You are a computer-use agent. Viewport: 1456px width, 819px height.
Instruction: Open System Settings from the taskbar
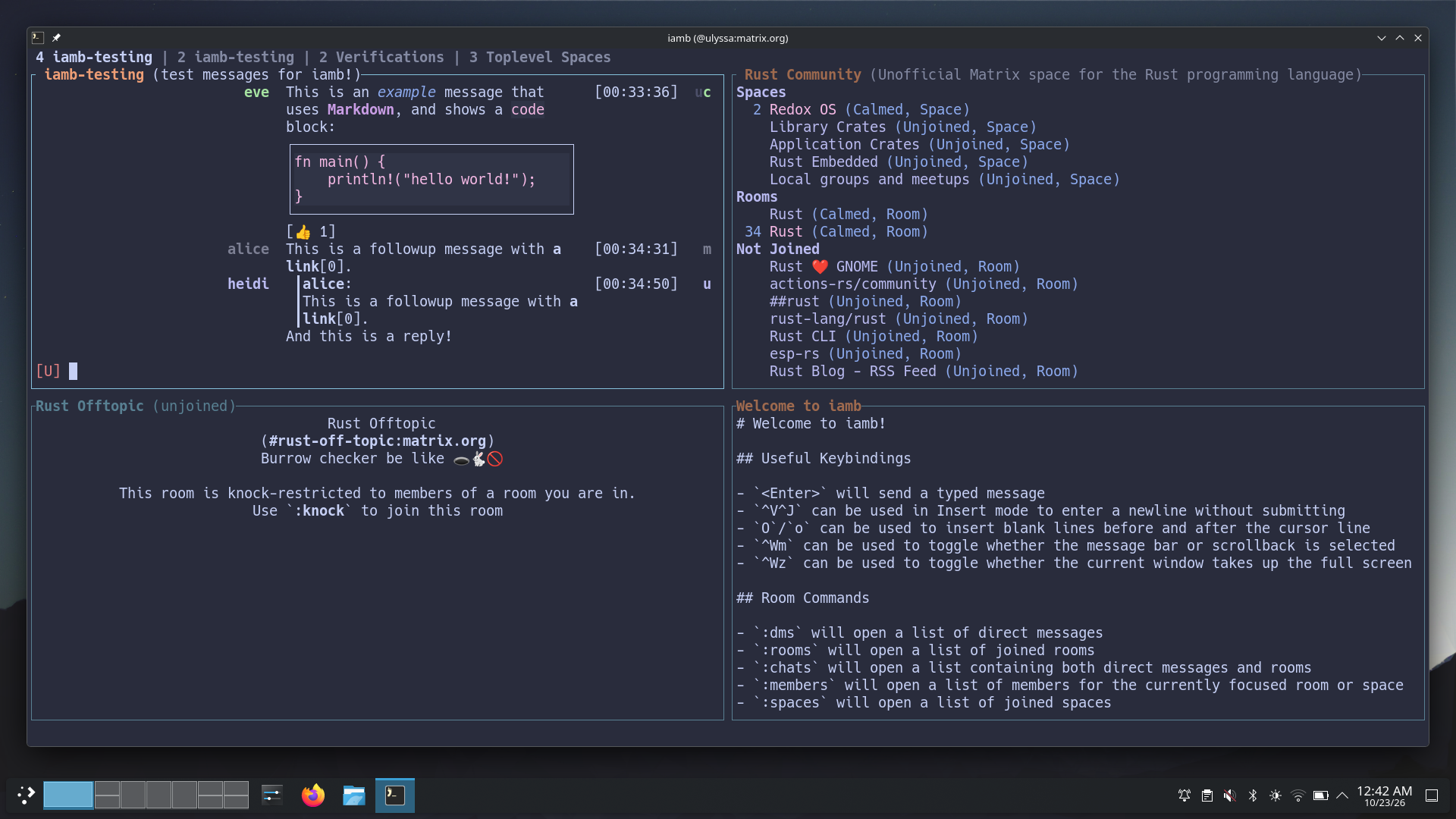pos(271,795)
